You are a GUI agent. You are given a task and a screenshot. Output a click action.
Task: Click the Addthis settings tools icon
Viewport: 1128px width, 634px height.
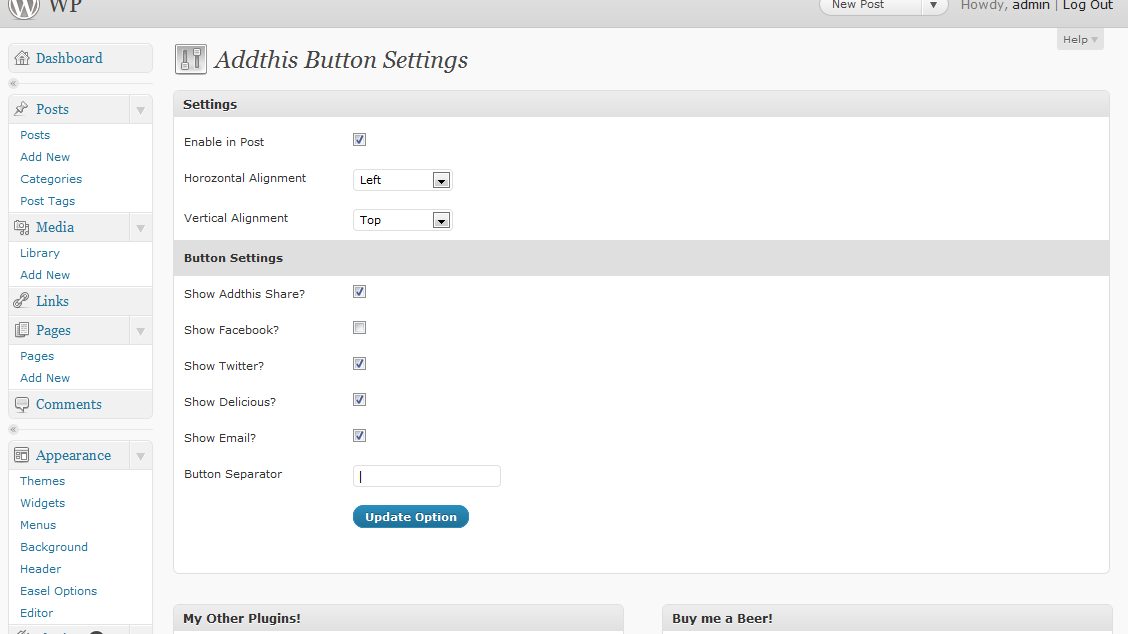191,59
